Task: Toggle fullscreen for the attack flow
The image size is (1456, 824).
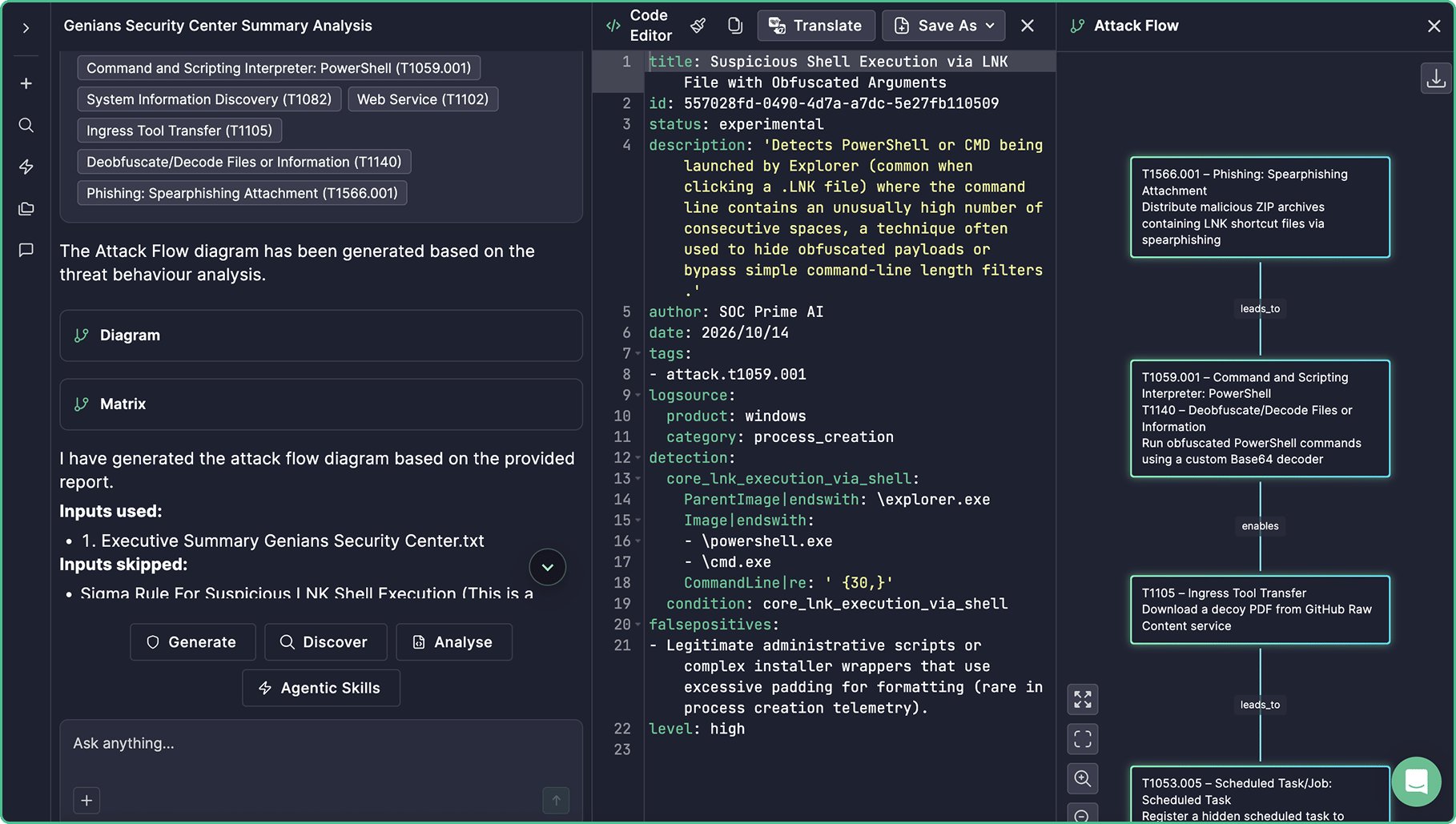Action: pyautogui.click(x=1083, y=739)
